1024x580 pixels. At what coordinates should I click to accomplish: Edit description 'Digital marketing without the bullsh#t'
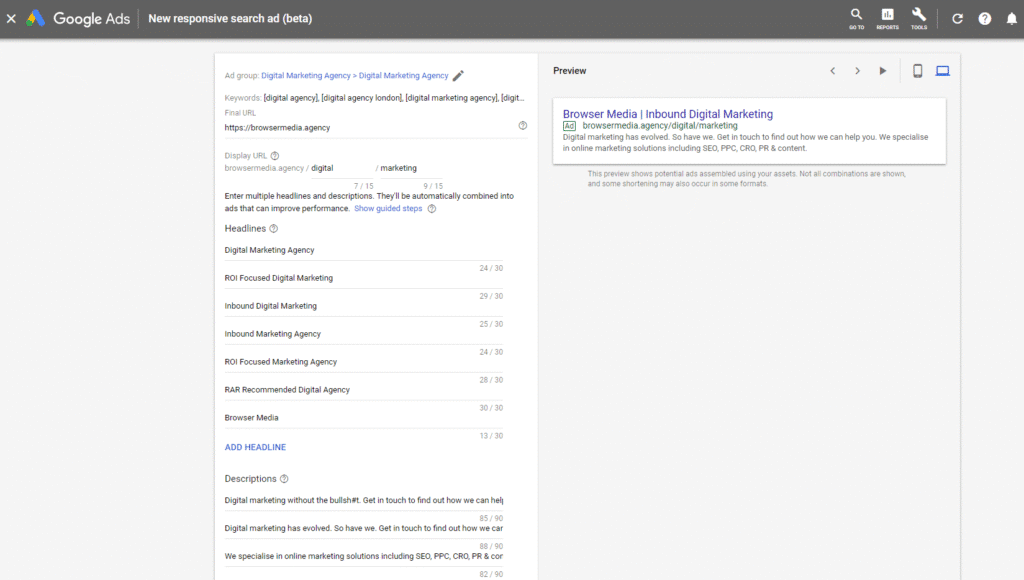(x=364, y=501)
